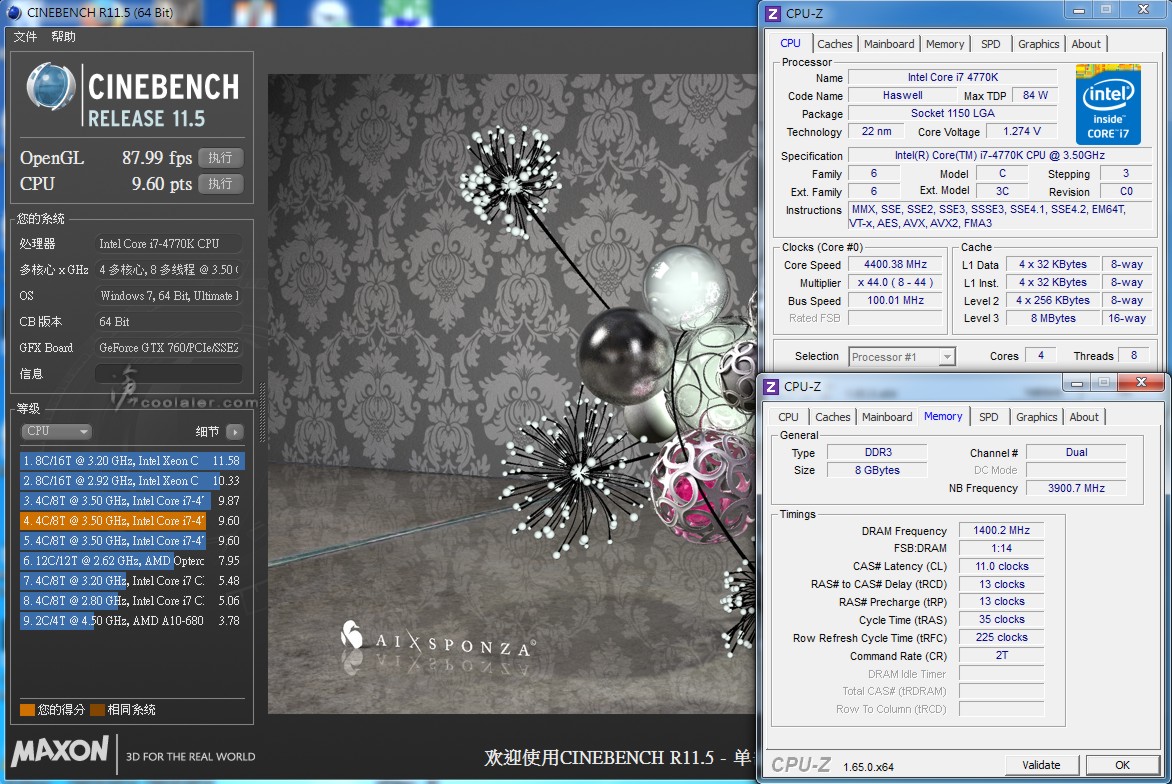Click the Multiplier value x 44.0
Image resolution: width=1172 pixels, height=784 pixels.
895,283
